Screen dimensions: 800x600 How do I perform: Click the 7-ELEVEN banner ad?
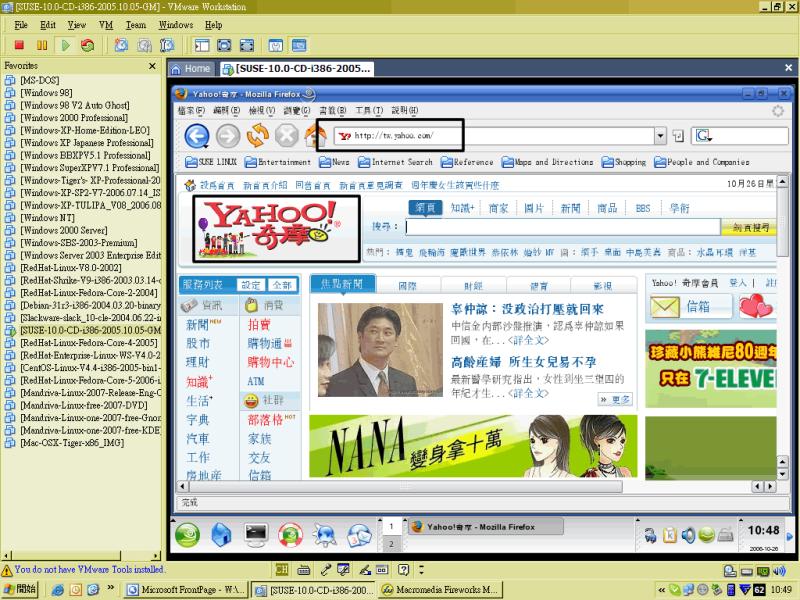pyautogui.click(x=711, y=368)
